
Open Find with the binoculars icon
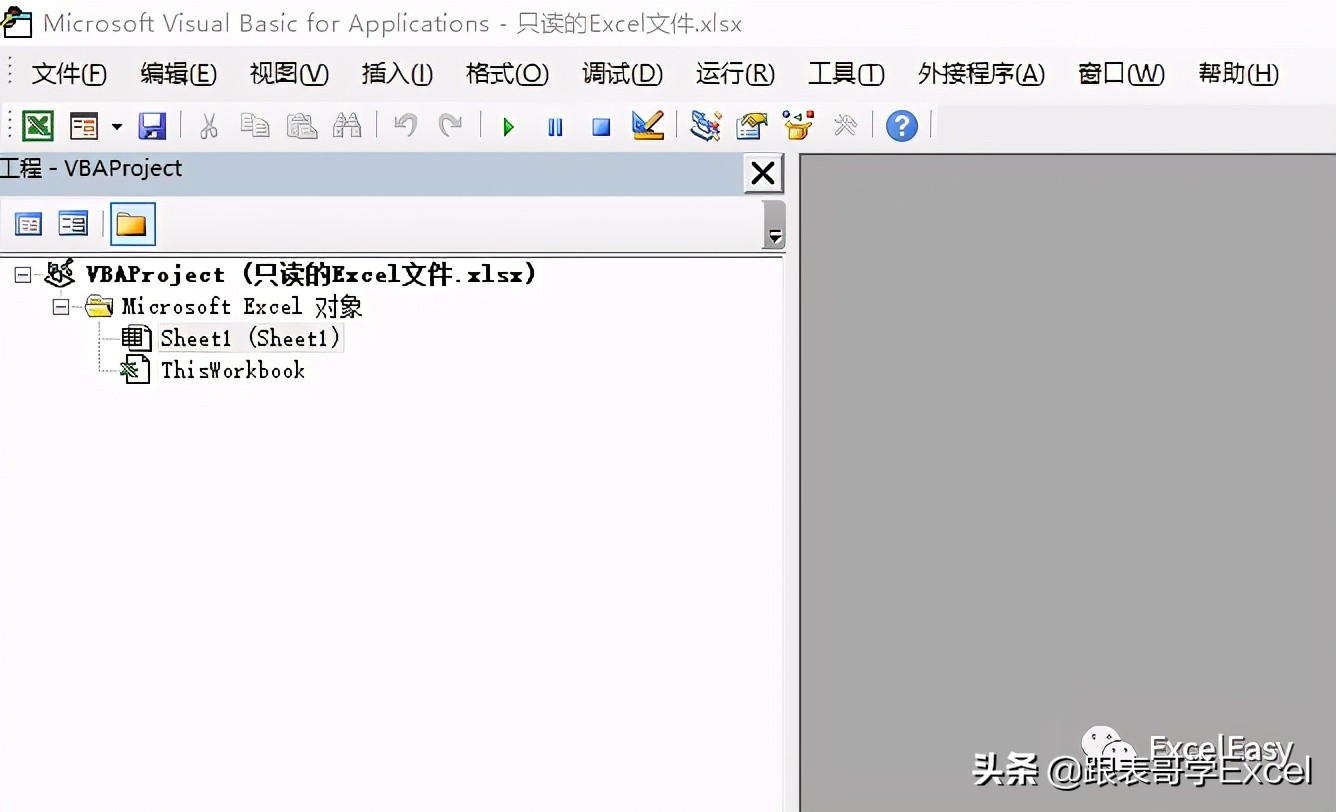(x=347, y=126)
